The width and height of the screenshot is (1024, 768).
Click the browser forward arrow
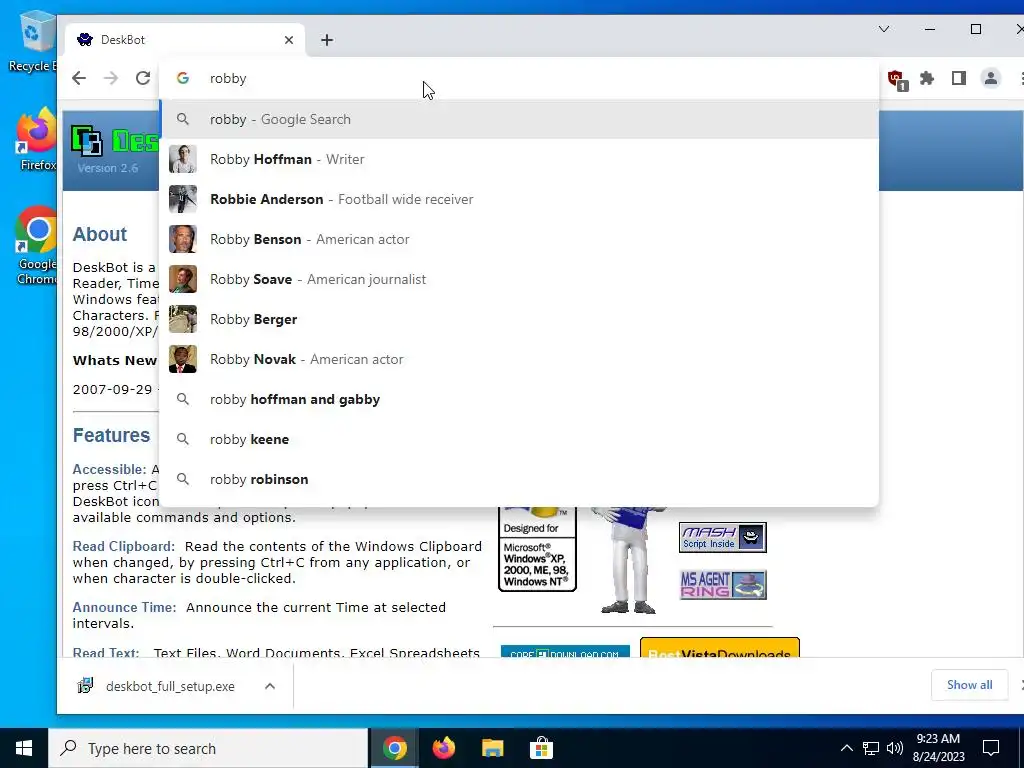point(111,78)
